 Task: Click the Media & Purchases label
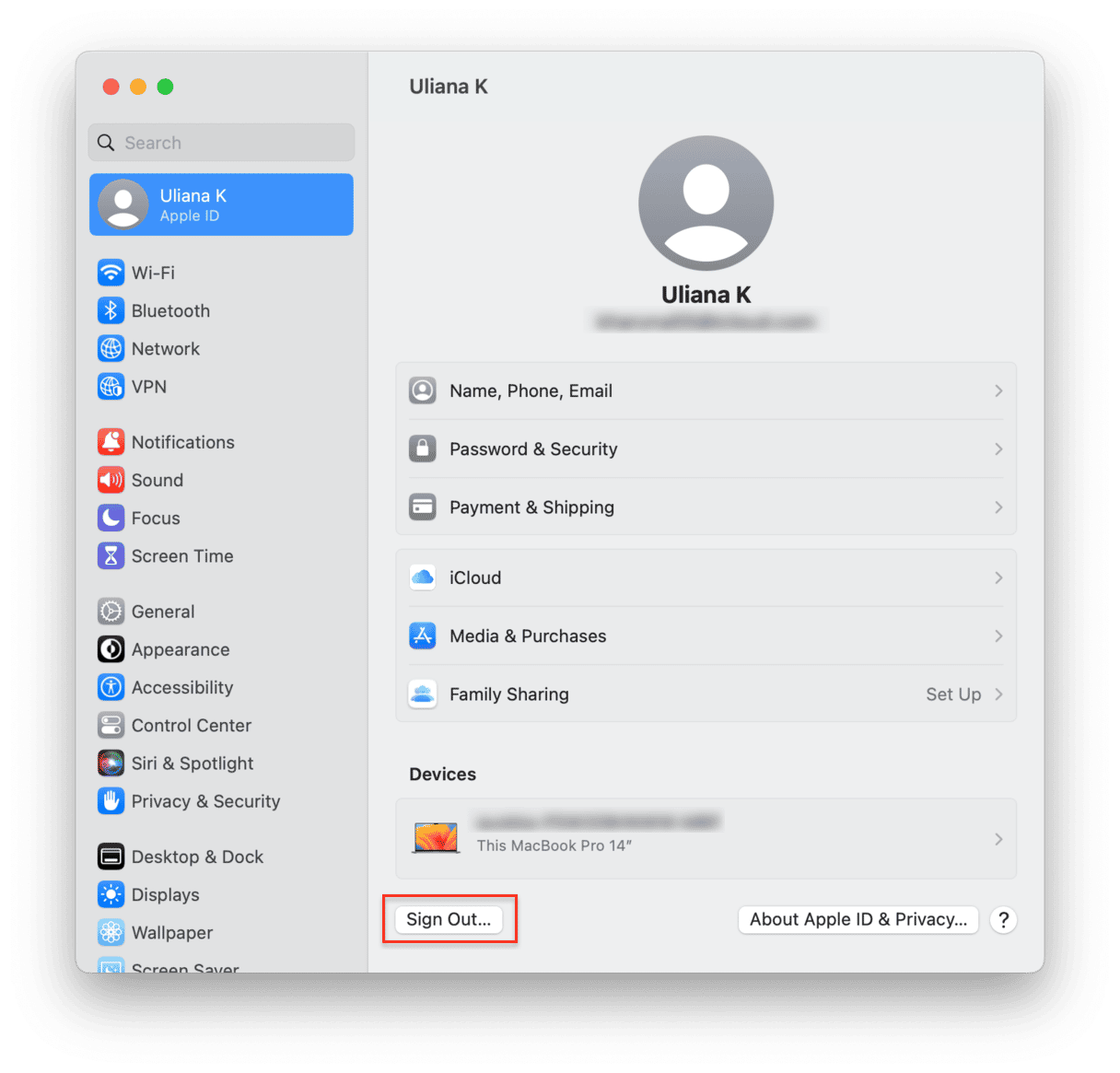(528, 636)
